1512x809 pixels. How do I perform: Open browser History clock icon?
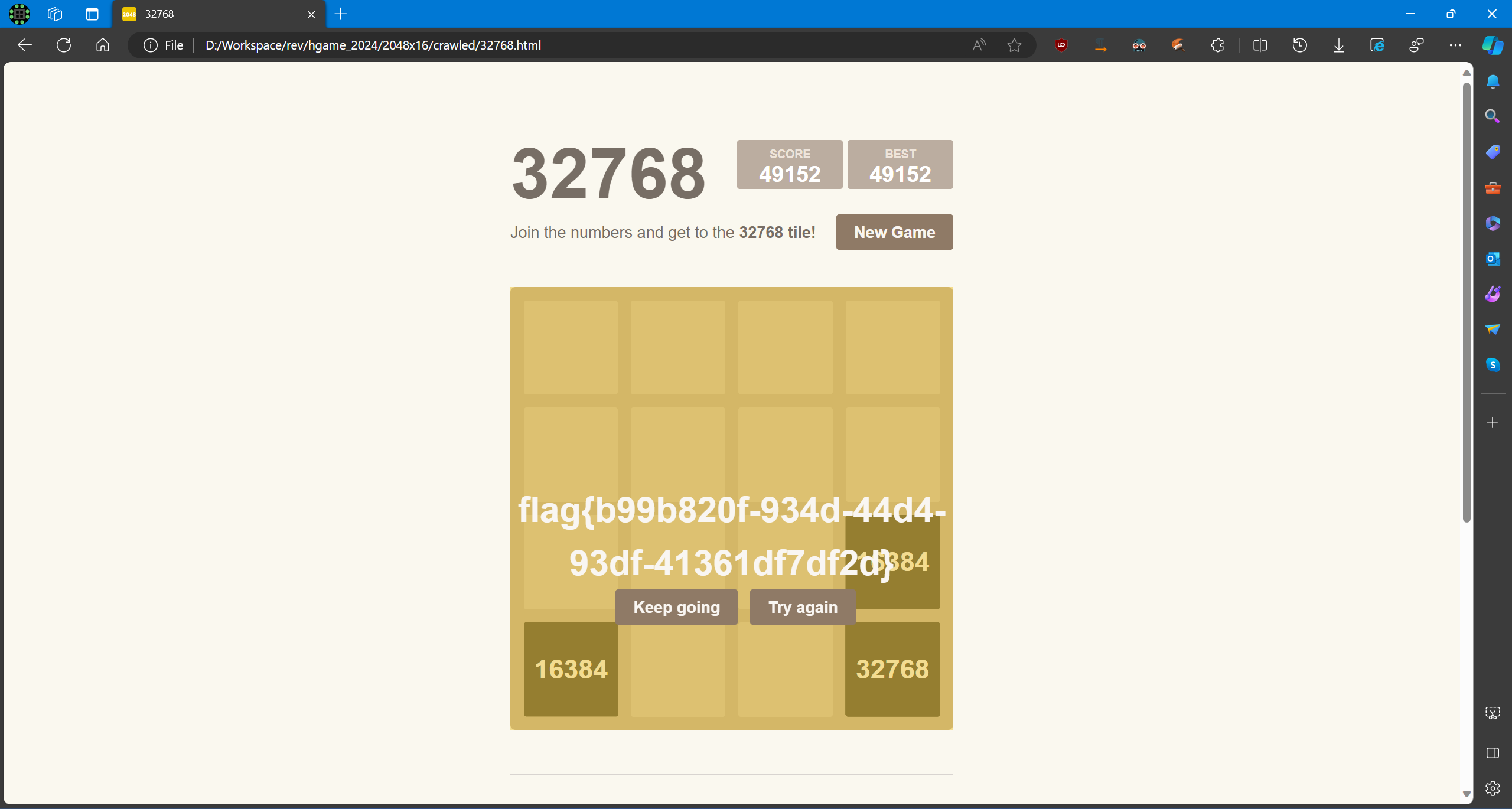click(1299, 45)
